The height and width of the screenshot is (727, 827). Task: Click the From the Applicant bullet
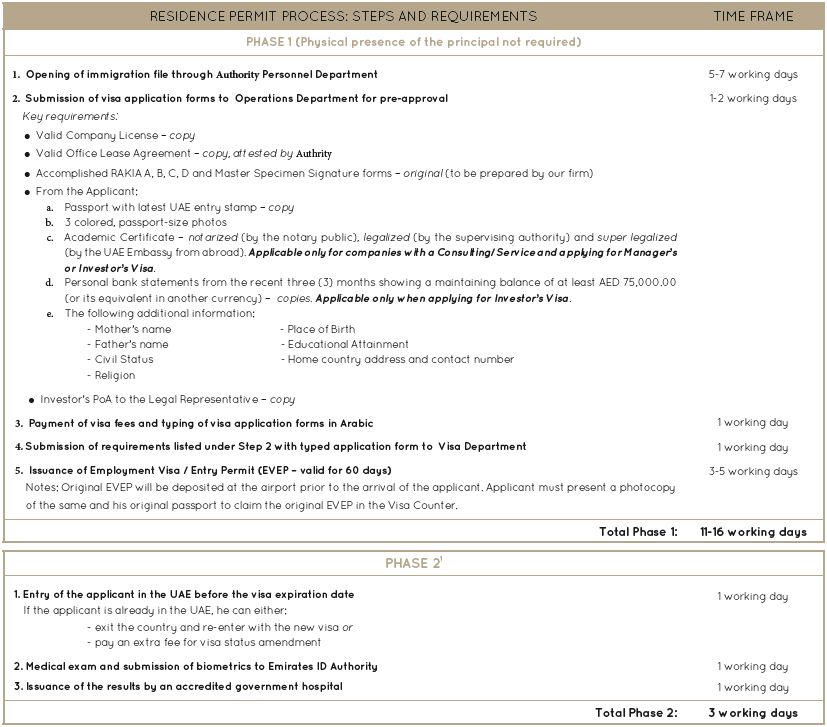[x=87, y=191]
